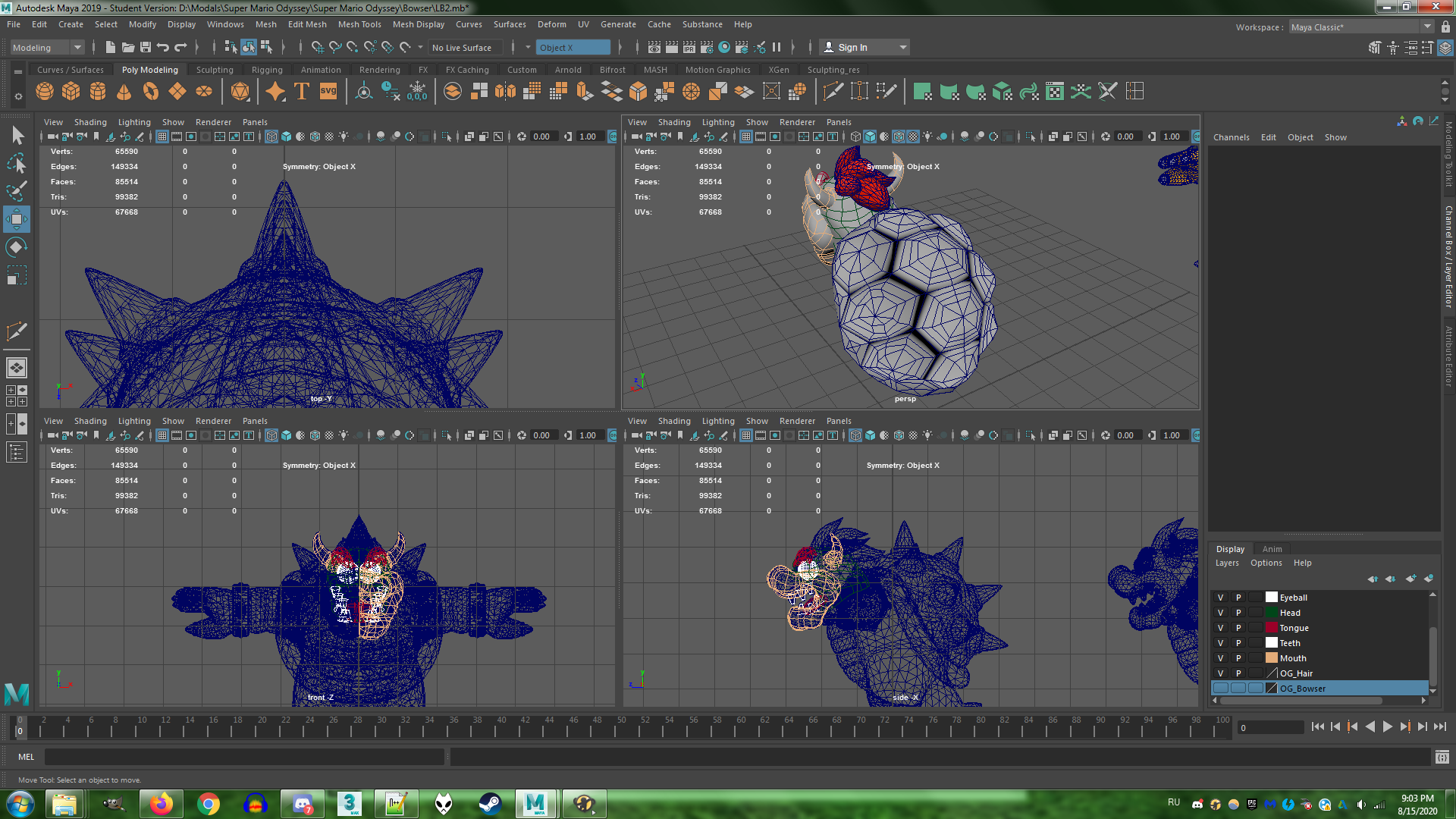Select the Scale tool in the toolbox
Viewport: 1456px width, 819px height.
[17, 275]
